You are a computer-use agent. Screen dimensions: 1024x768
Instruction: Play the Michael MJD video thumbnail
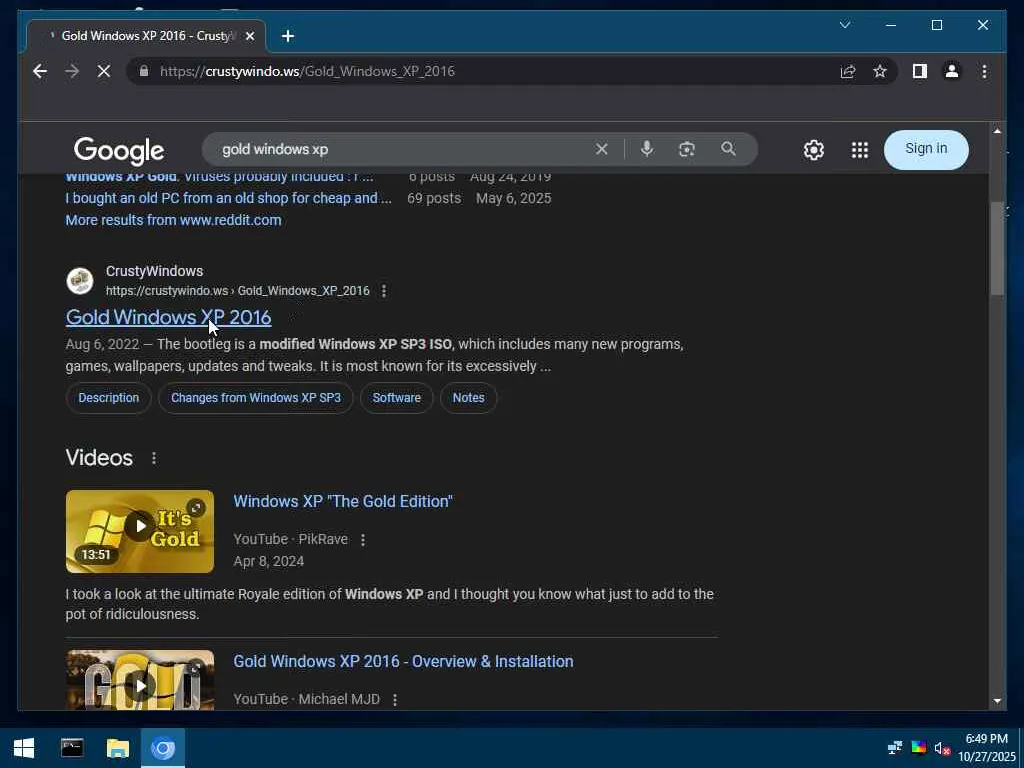click(140, 680)
